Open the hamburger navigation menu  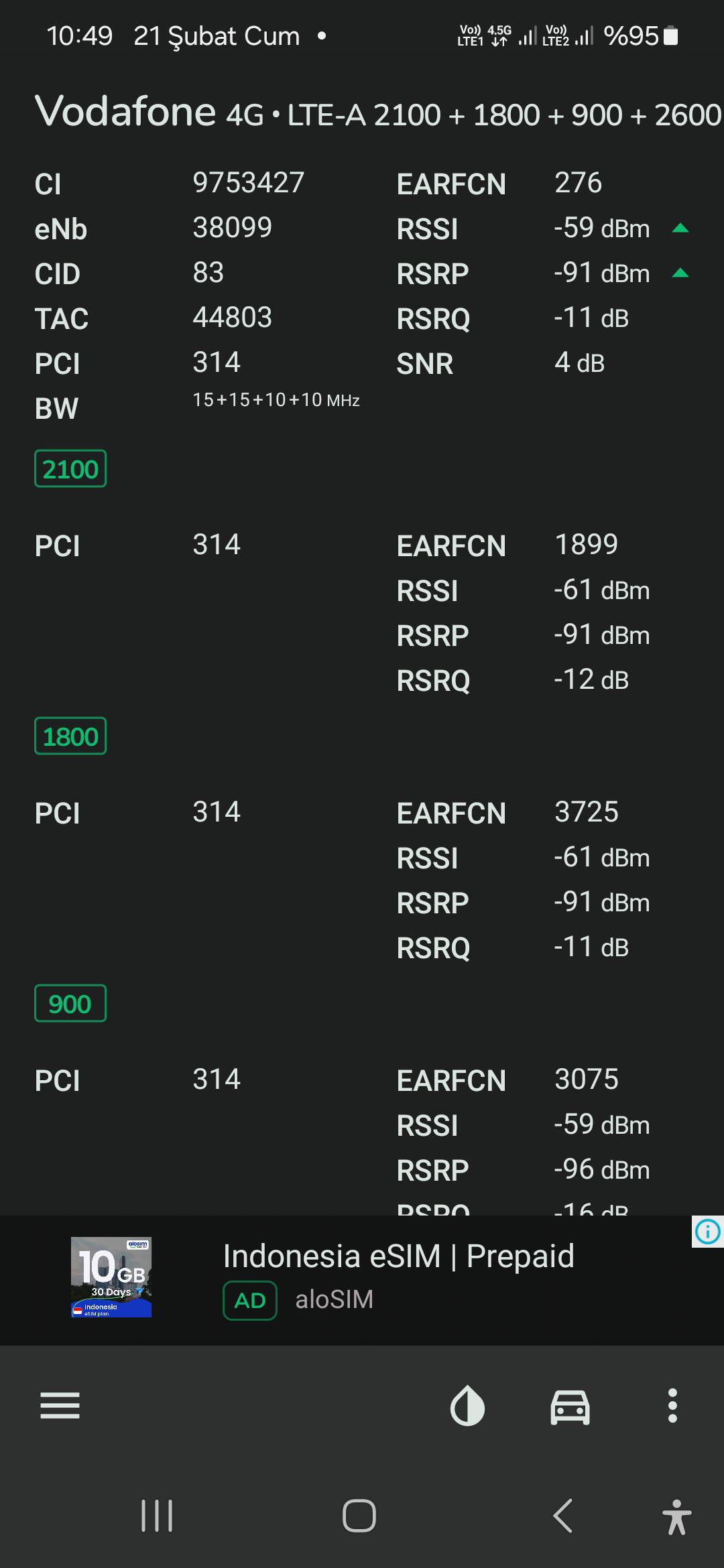[x=60, y=1405]
